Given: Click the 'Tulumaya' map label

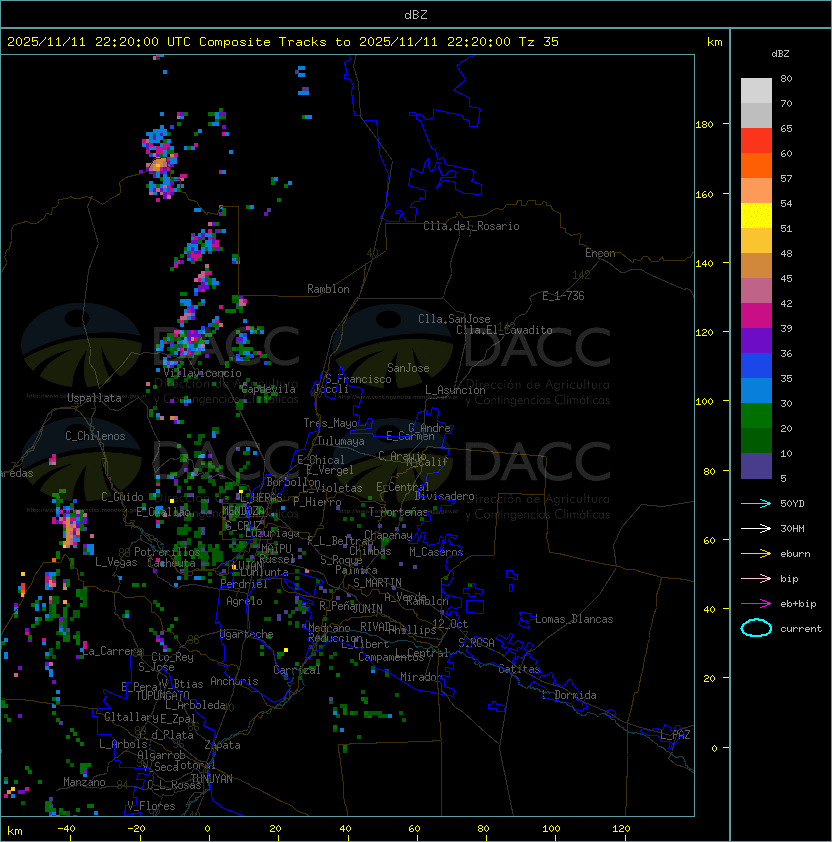Looking at the screenshot, I should [341, 441].
